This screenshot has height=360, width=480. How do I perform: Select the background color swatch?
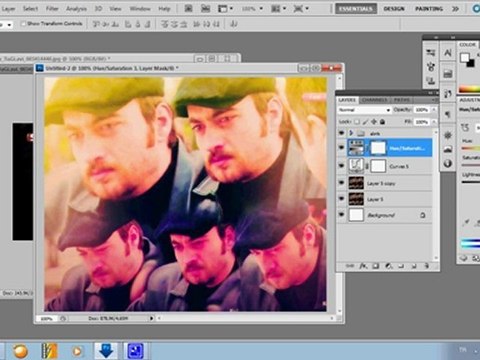click(x=471, y=64)
